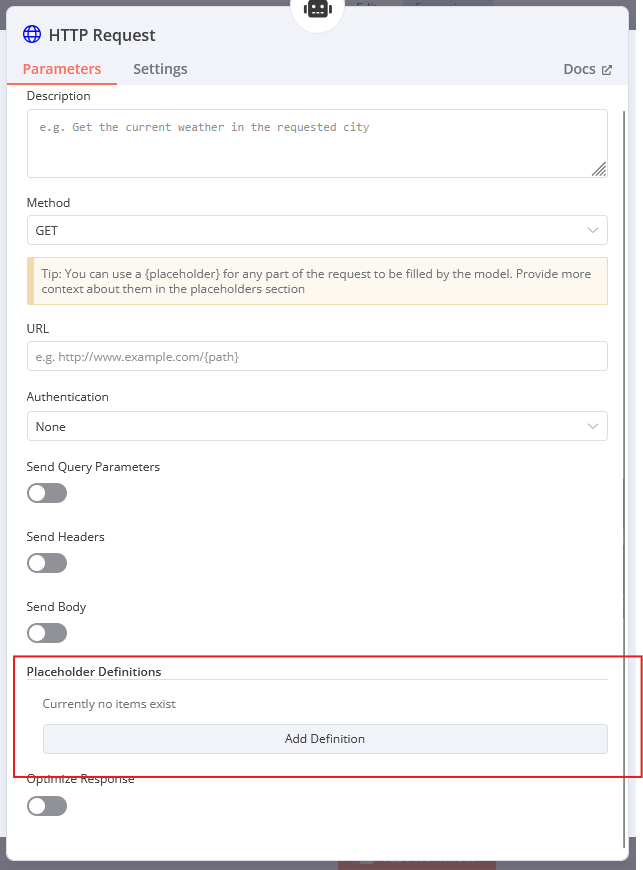The width and height of the screenshot is (643, 870).
Task: Click the Method dropdown chevron arrow
Action: point(593,230)
